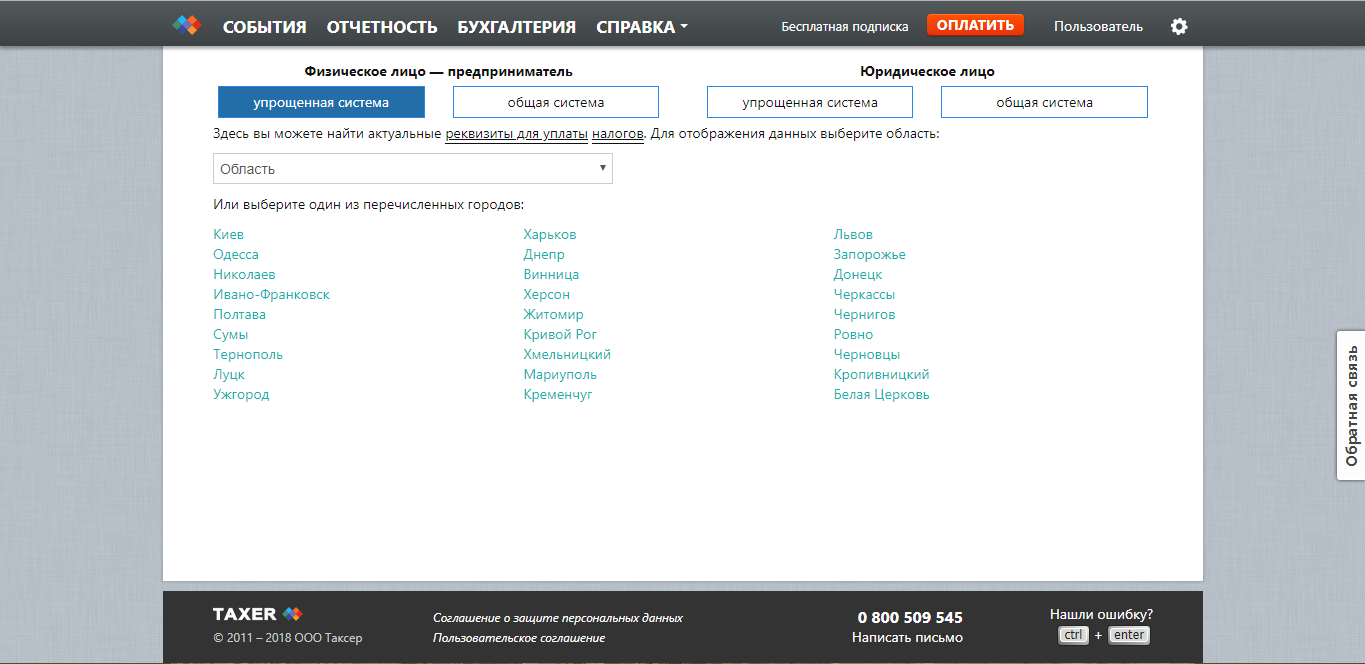The width and height of the screenshot is (1365, 664).
Task: Expand the СПРАВКА dropdown menu
Action: click(642, 27)
